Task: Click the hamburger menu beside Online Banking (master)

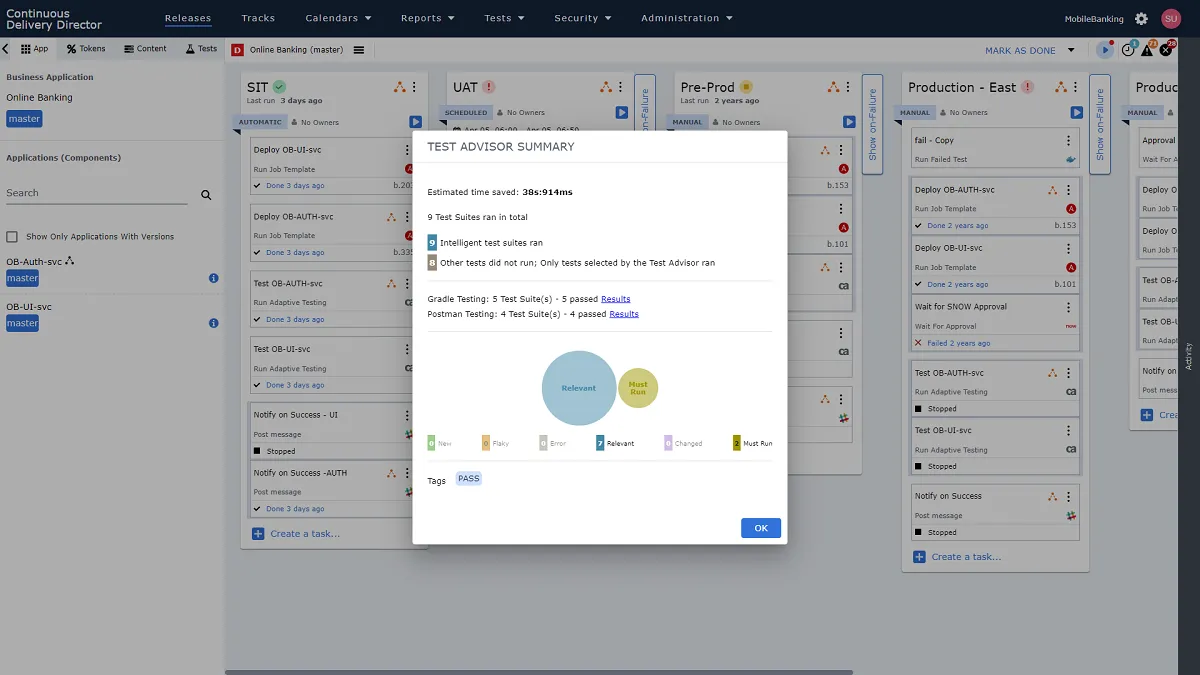Action: tap(359, 50)
